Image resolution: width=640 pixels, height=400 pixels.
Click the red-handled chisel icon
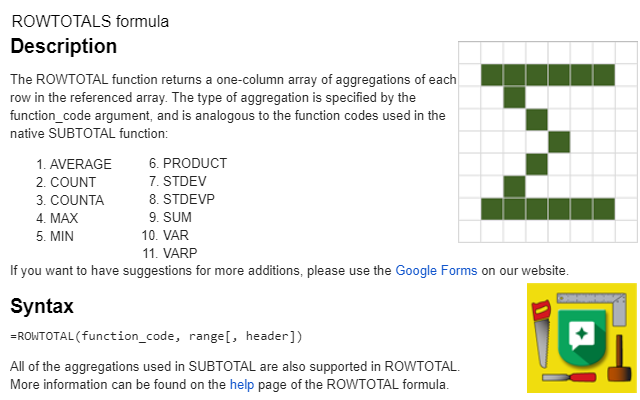[x=569, y=378]
